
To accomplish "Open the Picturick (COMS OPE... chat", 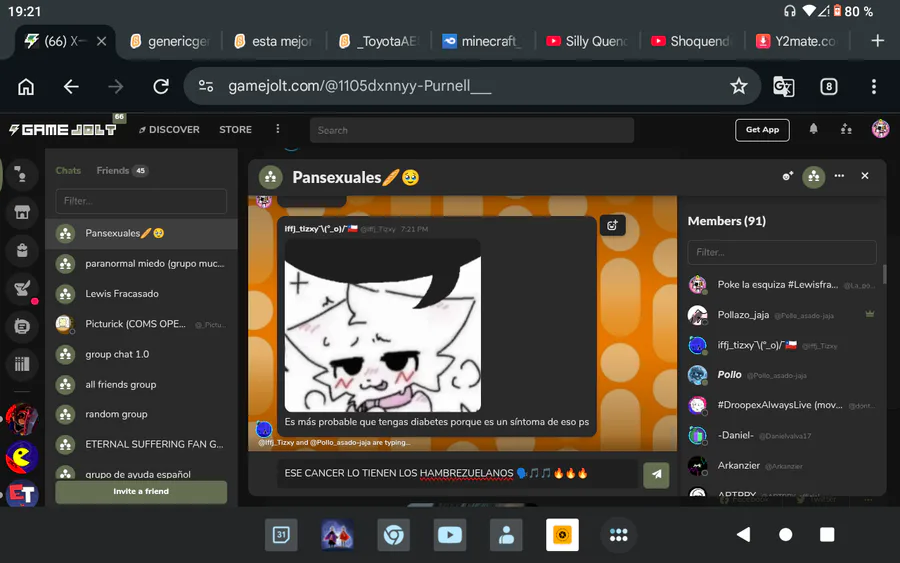I will click(x=141, y=324).
